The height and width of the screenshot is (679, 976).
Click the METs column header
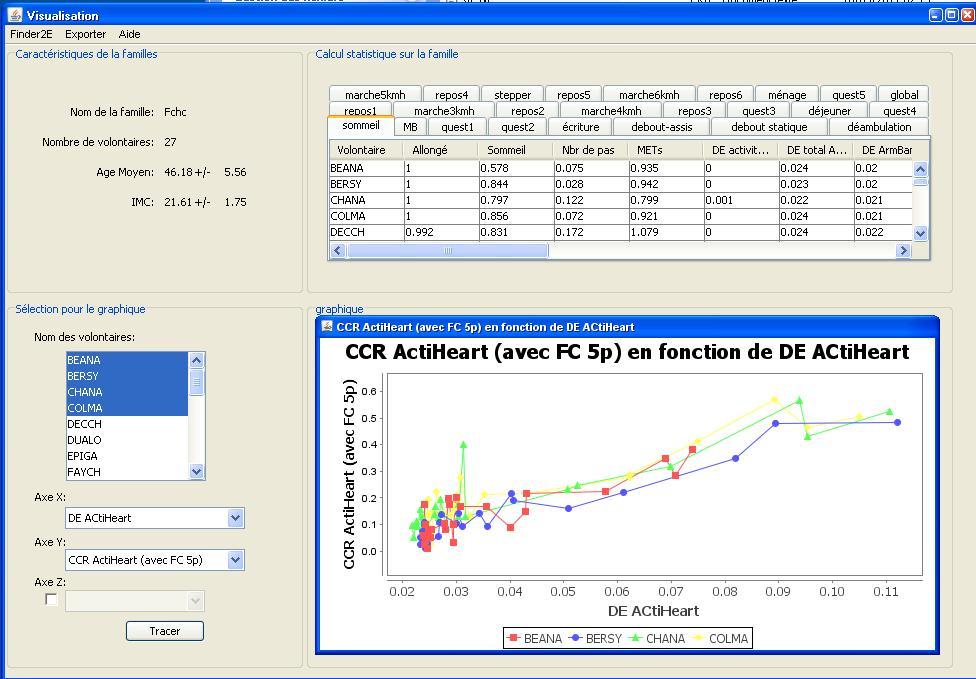click(x=665, y=150)
